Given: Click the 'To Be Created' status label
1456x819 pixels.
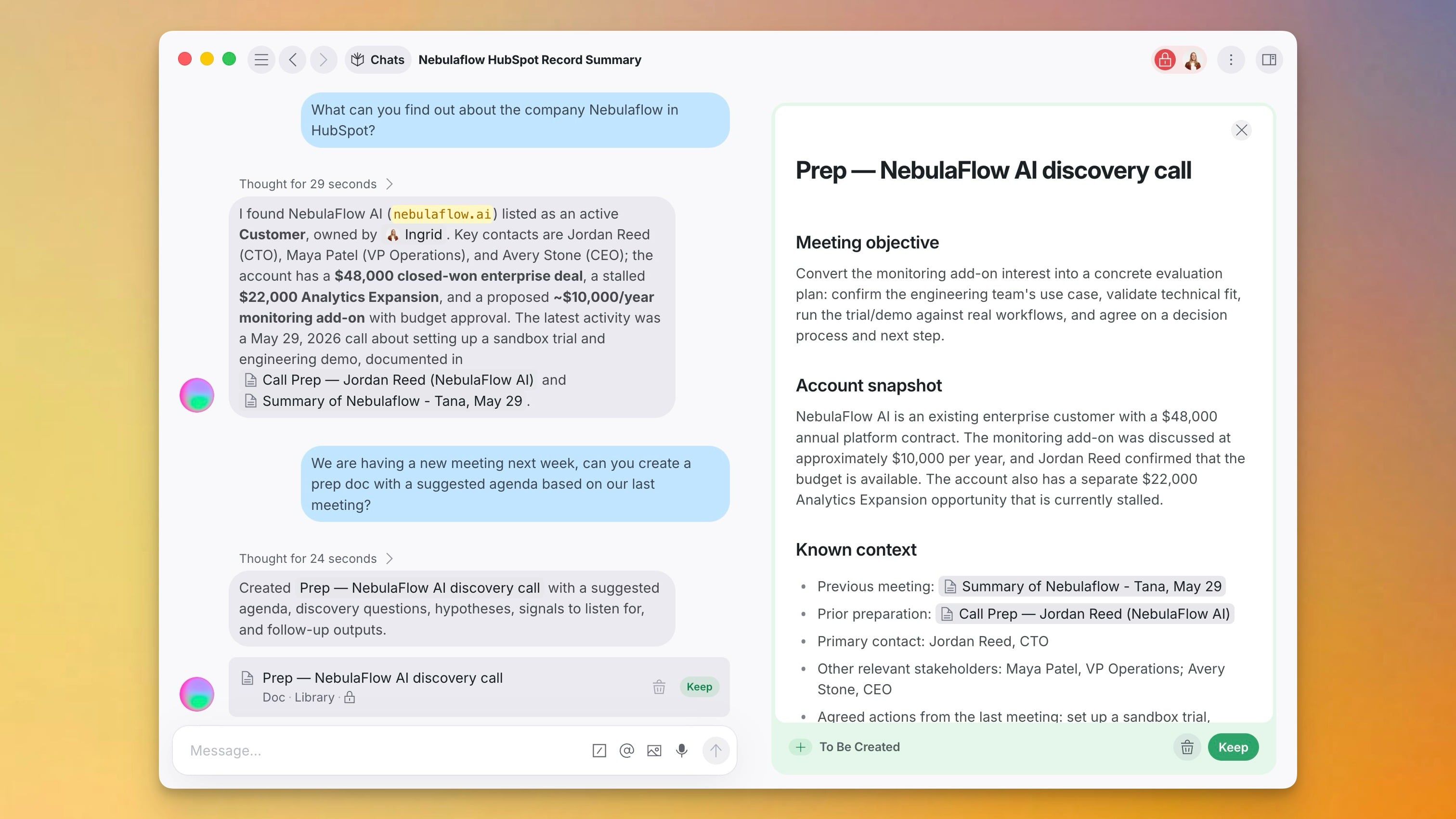Looking at the screenshot, I should (x=860, y=747).
